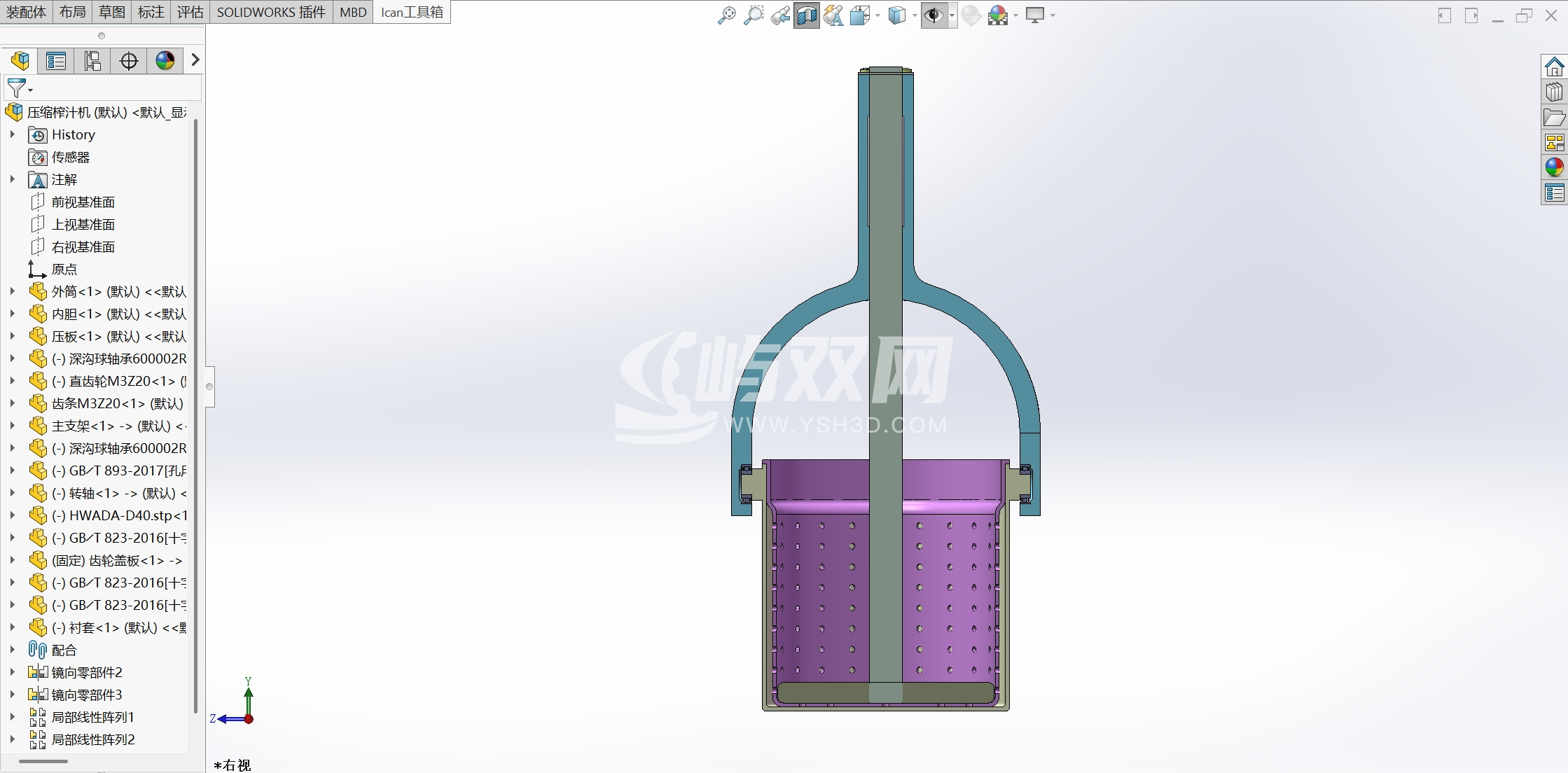Expand 局部线性阵列1 pattern node

[x=12, y=717]
